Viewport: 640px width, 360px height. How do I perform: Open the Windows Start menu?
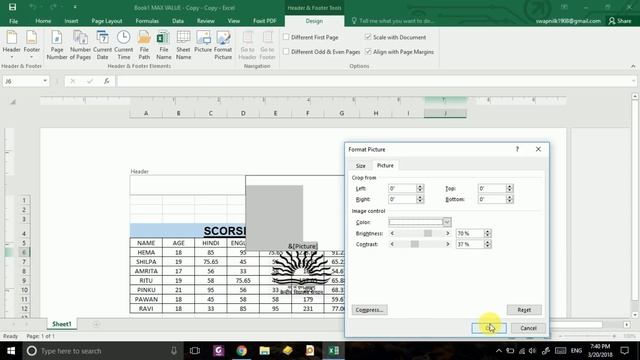(11, 351)
